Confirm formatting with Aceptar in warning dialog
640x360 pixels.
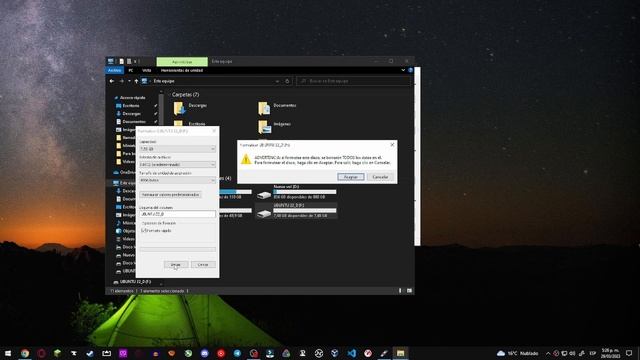coord(351,177)
